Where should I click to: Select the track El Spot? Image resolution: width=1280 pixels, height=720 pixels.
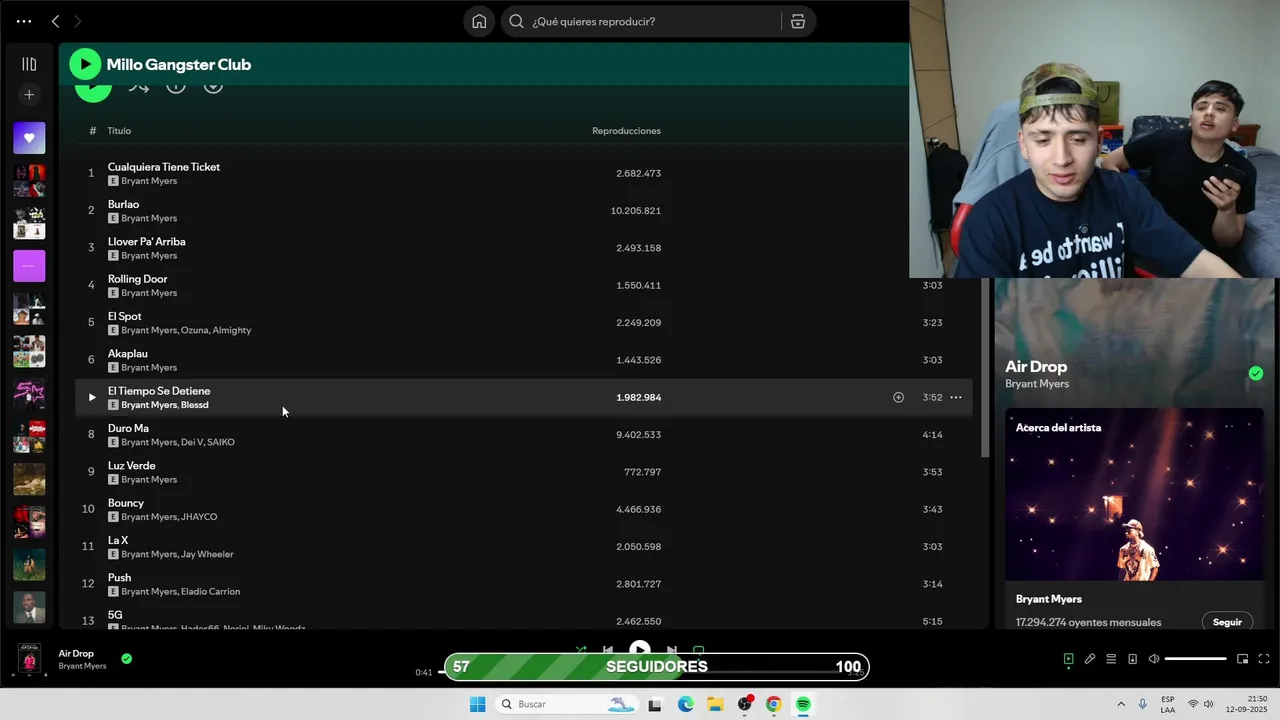(x=125, y=316)
